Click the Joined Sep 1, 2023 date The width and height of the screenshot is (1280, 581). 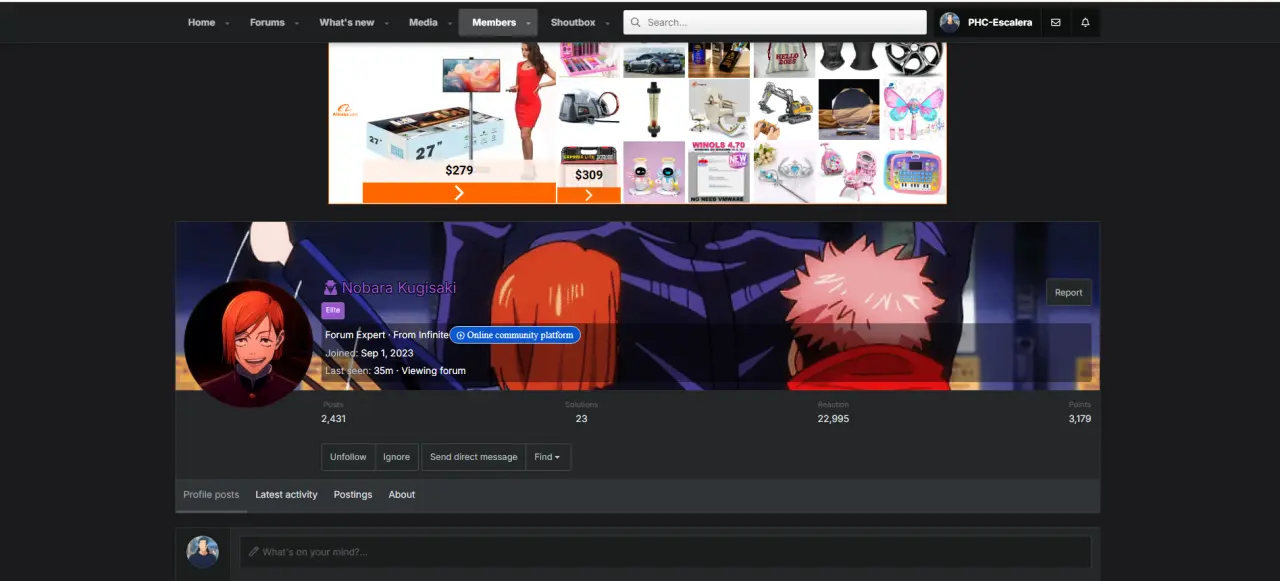point(387,353)
